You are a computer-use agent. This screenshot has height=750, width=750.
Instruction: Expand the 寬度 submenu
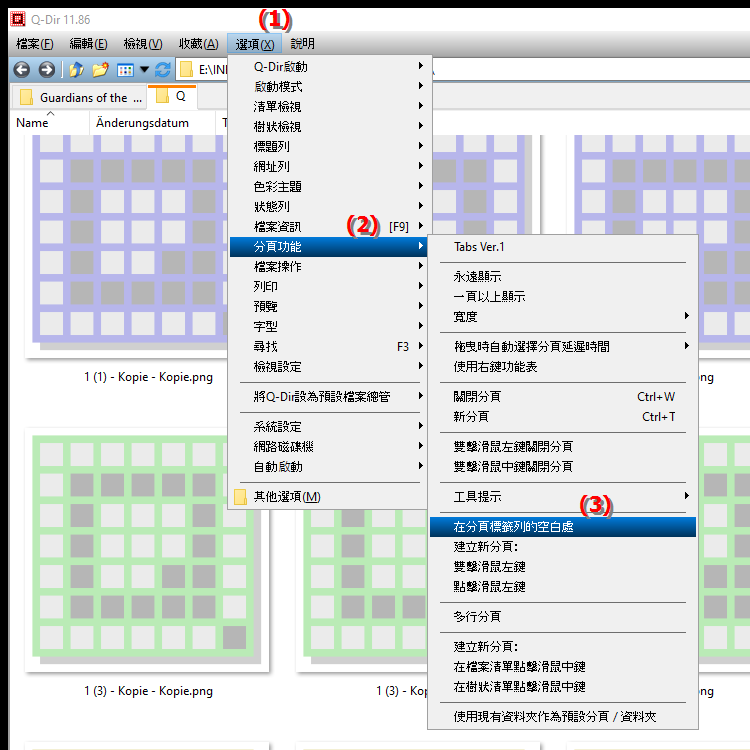coord(563,317)
